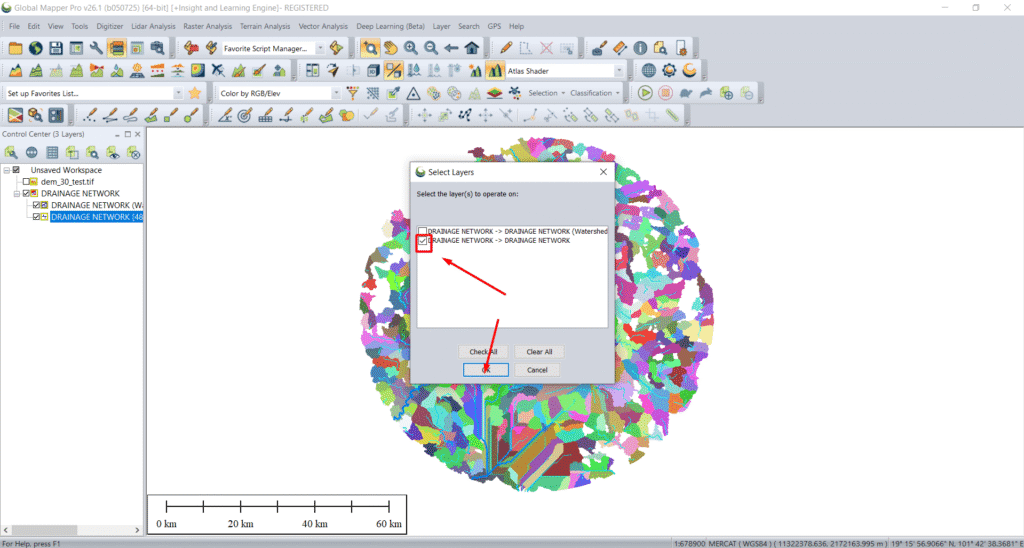Click the Clear All button
The width and height of the screenshot is (1024, 548).
(539, 351)
